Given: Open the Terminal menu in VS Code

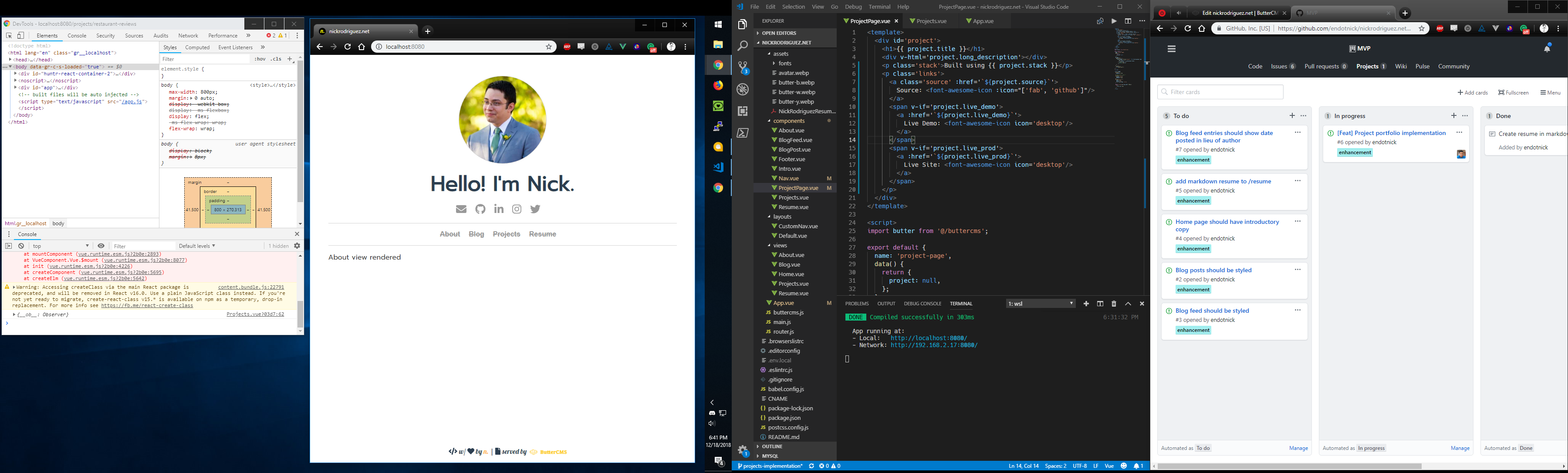Looking at the screenshot, I should (x=879, y=7).
